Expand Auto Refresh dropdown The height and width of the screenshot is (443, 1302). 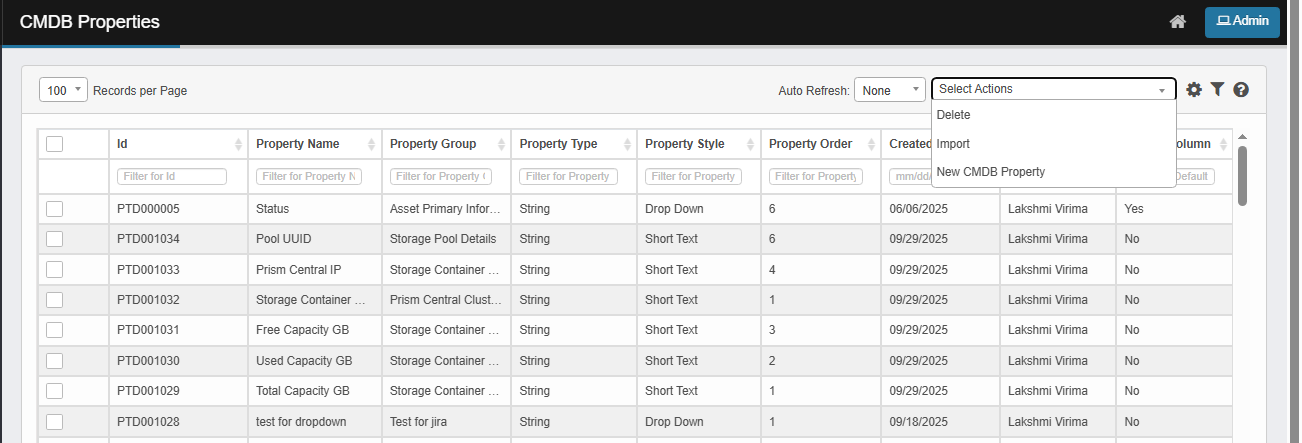889,90
